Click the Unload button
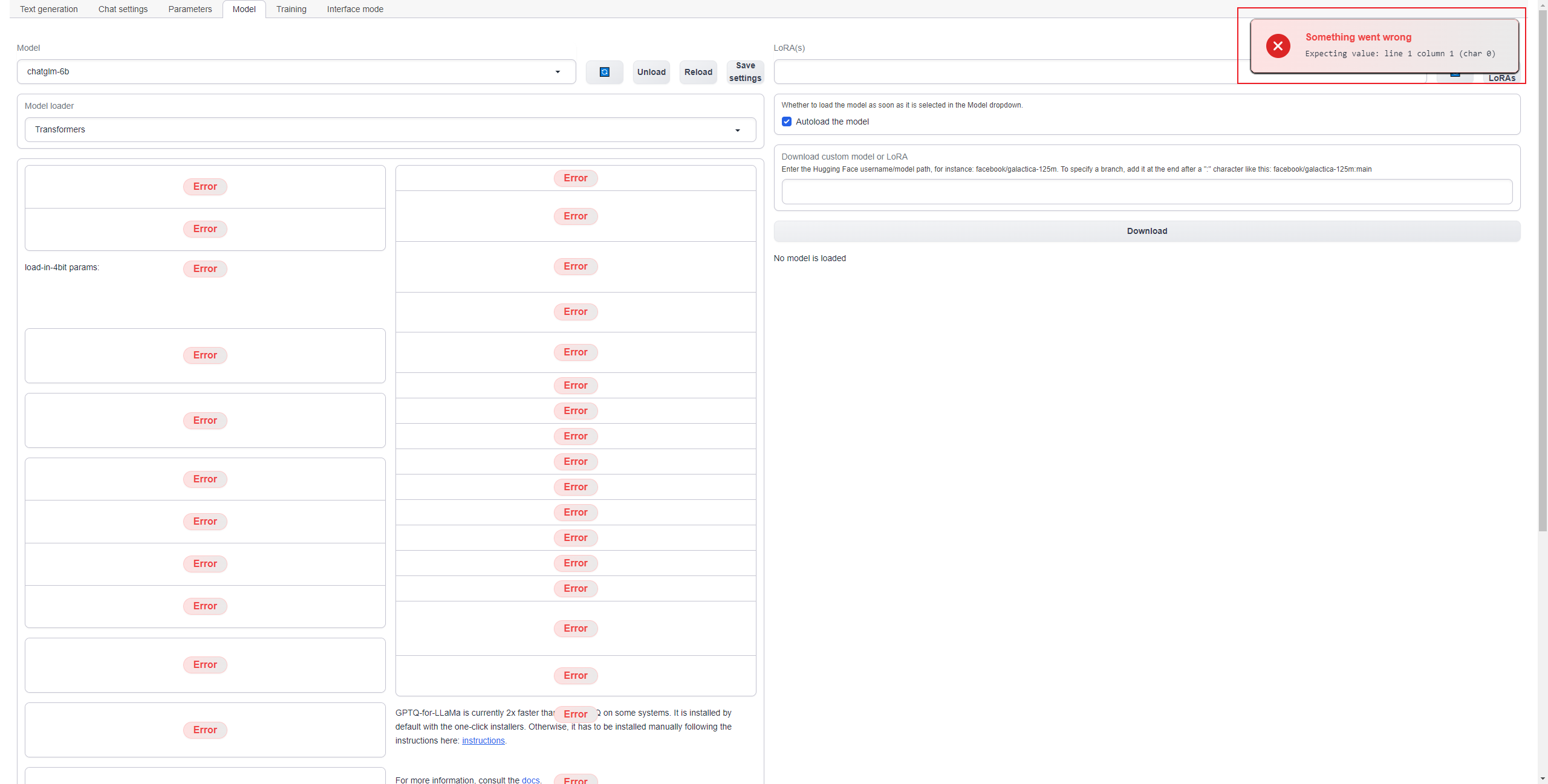This screenshot has width=1548, height=784. (651, 71)
